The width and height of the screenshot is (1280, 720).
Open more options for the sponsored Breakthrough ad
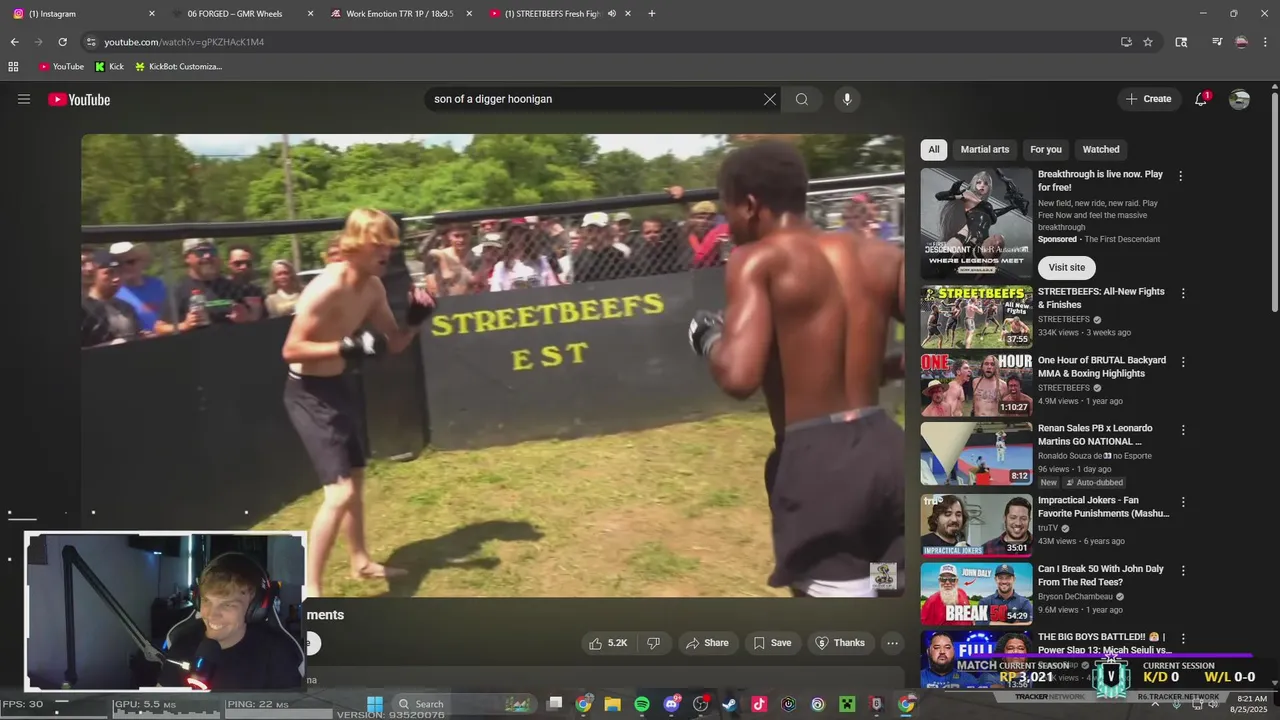[x=1180, y=176]
